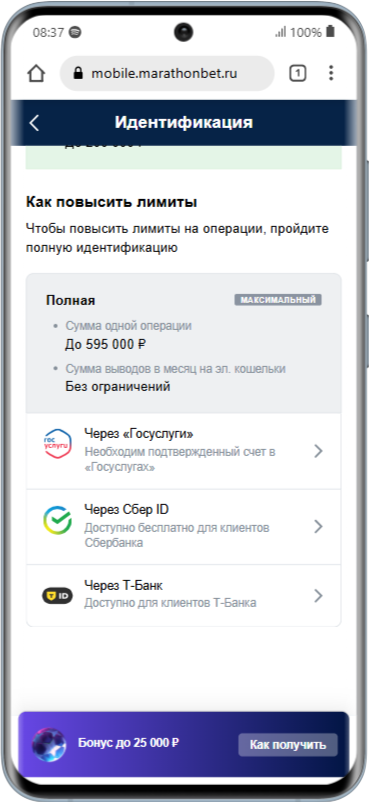Viewport: 369px width, 802px height.
Task: Open the Через Сбер ID chevron
Action: point(318,526)
